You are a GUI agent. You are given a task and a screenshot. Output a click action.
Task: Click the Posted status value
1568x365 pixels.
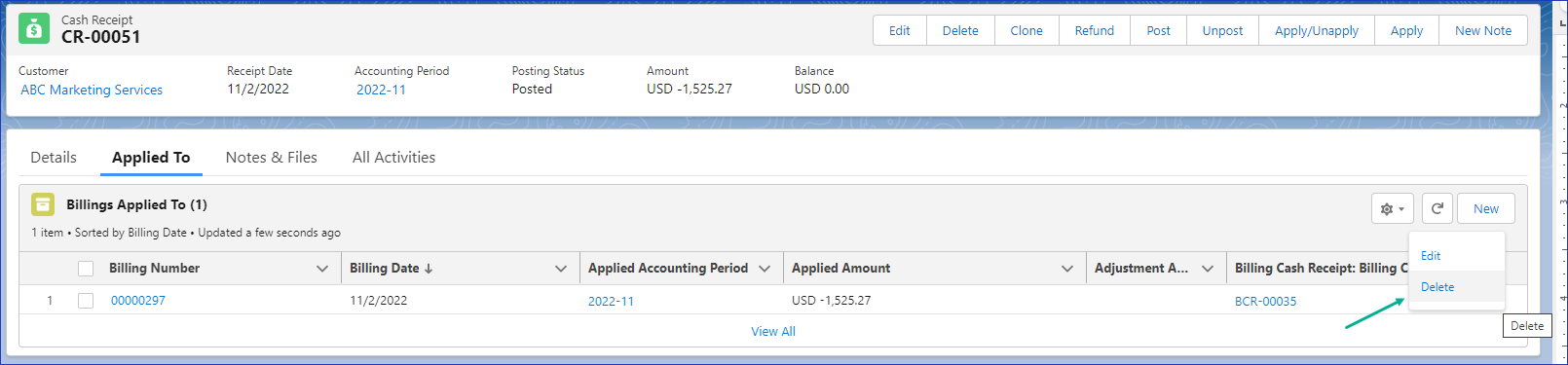532,89
